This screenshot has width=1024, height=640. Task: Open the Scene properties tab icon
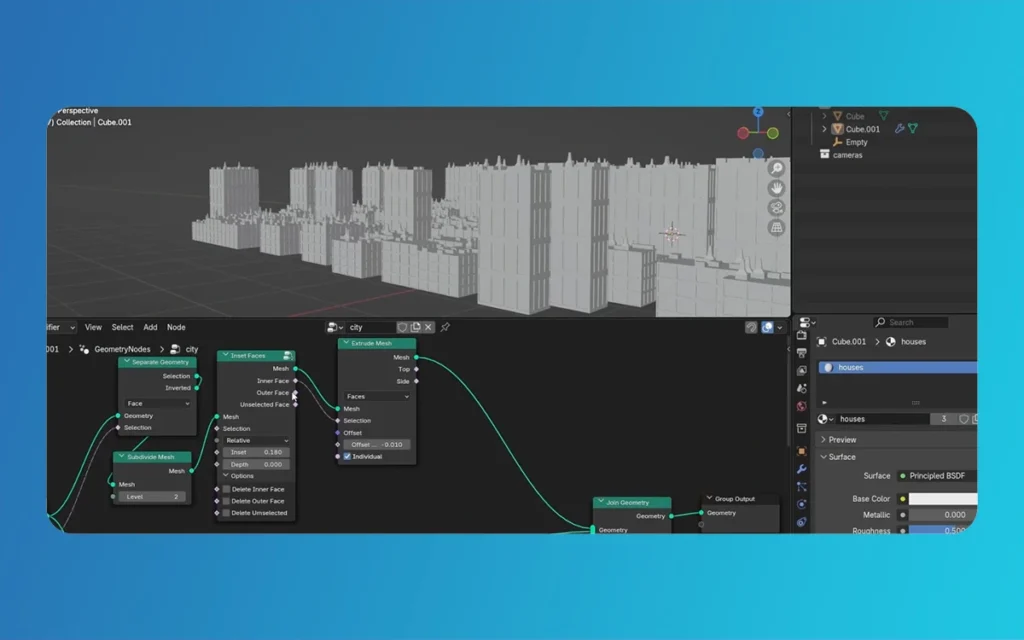pos(802,388)
